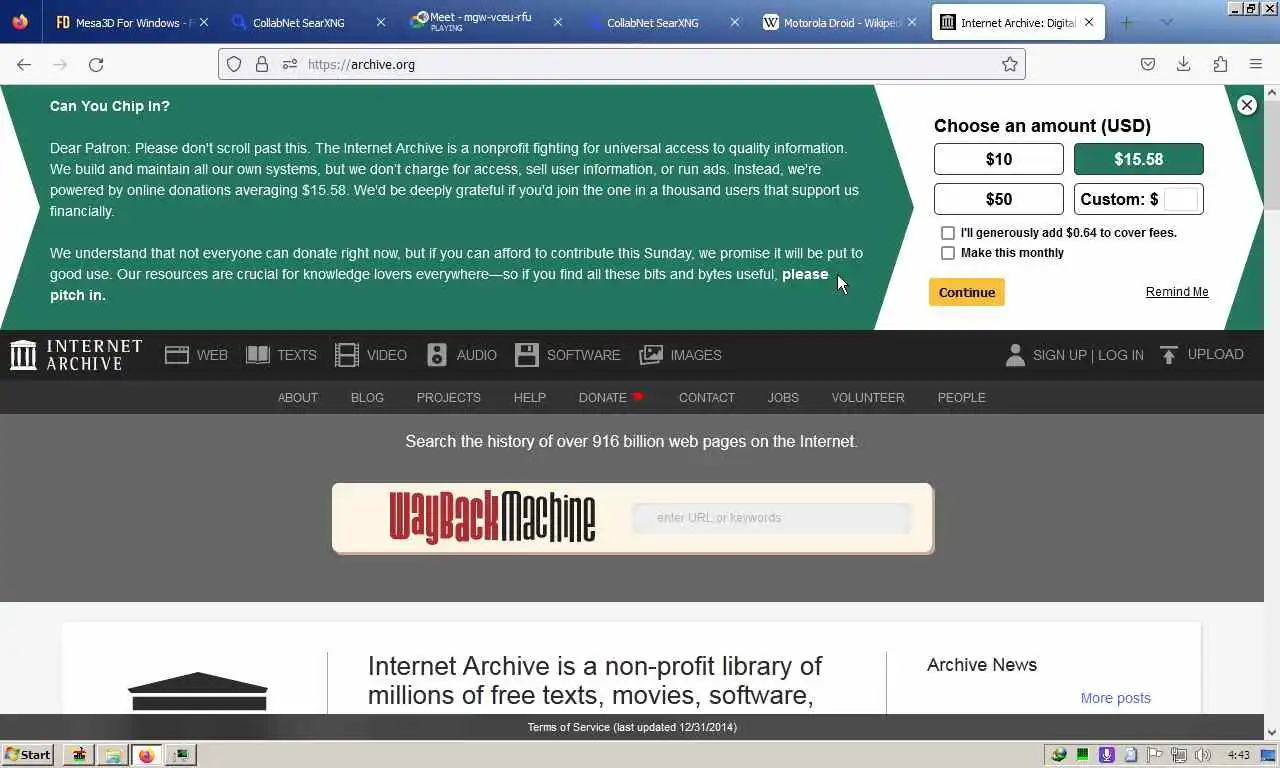Image resolution: width=1280 pixels, height=768 pixels.
Task: Open site permissions icon in address bar
Action: pos(290,64)
